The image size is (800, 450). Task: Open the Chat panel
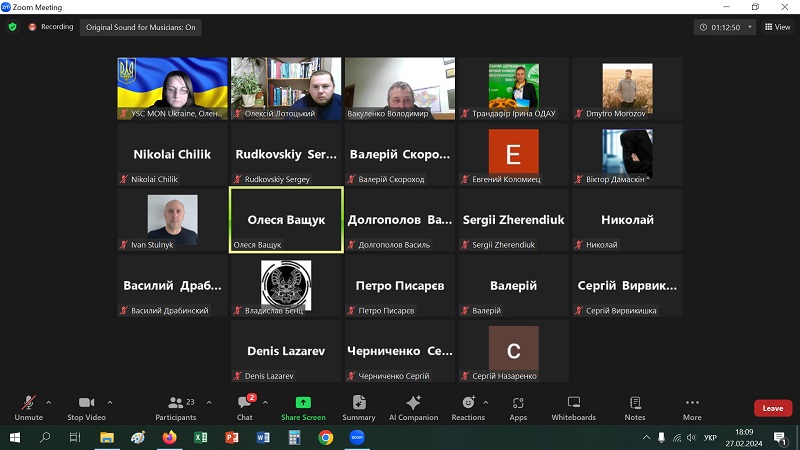pos(245,406)
